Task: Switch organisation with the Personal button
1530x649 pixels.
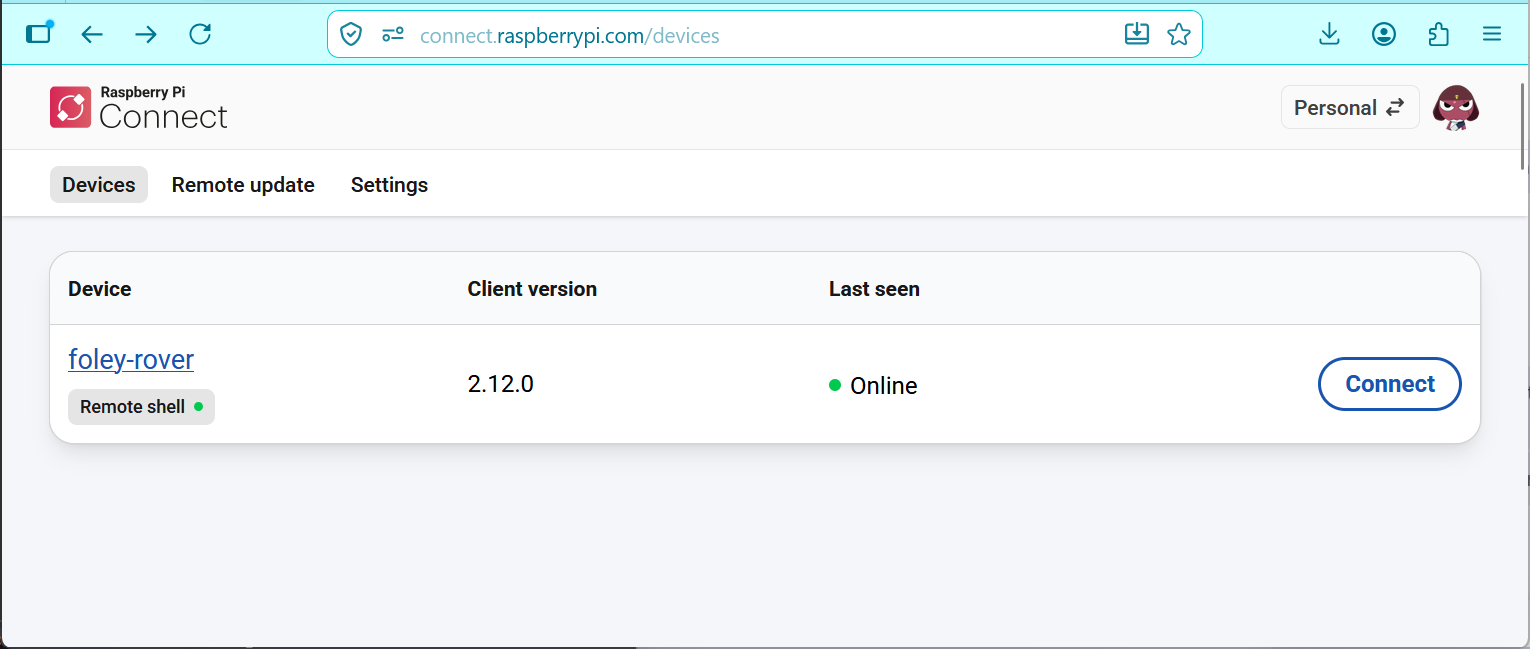Action: pyautogui.click(x=1350, y=107)
